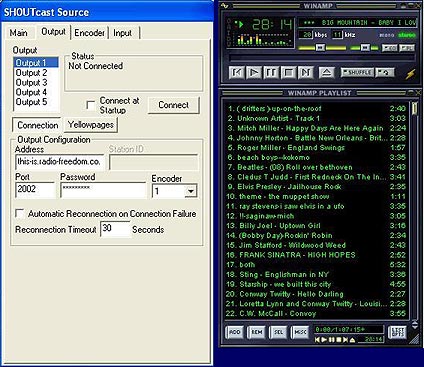Click Winamp's Eject open-file button
424x367 pixels.
(x=327, y=72)
